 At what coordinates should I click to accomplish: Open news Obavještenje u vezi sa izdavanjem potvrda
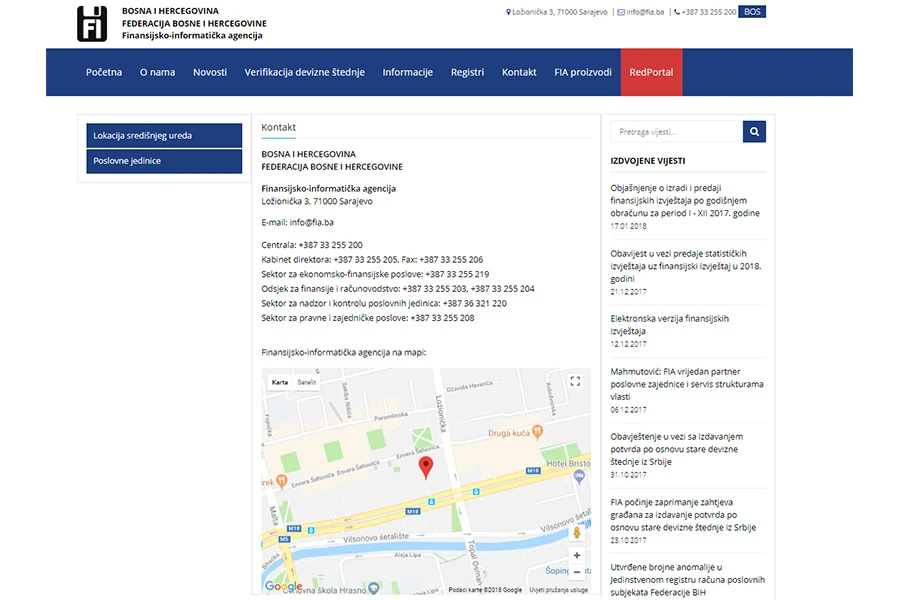(x=677, y=449)
